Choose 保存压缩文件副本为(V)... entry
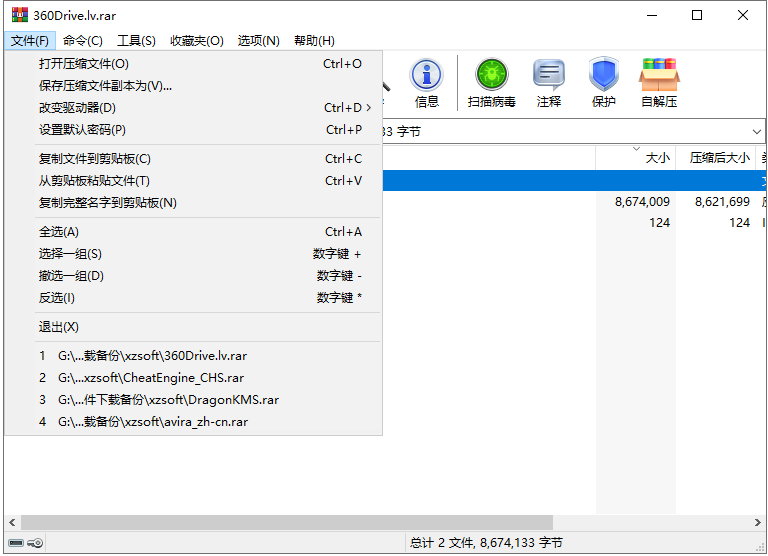Image resolution: width=768 pixels, height=556 pixels. 193,86
